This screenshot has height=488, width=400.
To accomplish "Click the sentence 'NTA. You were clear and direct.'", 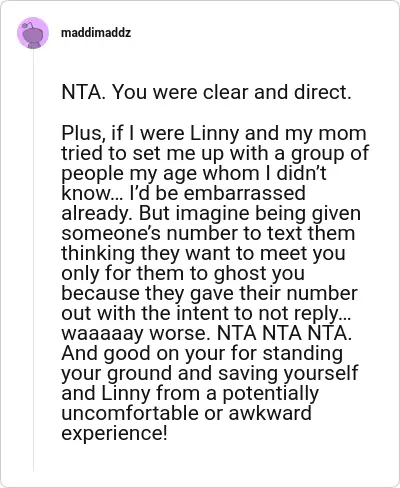I will [206, 92].
